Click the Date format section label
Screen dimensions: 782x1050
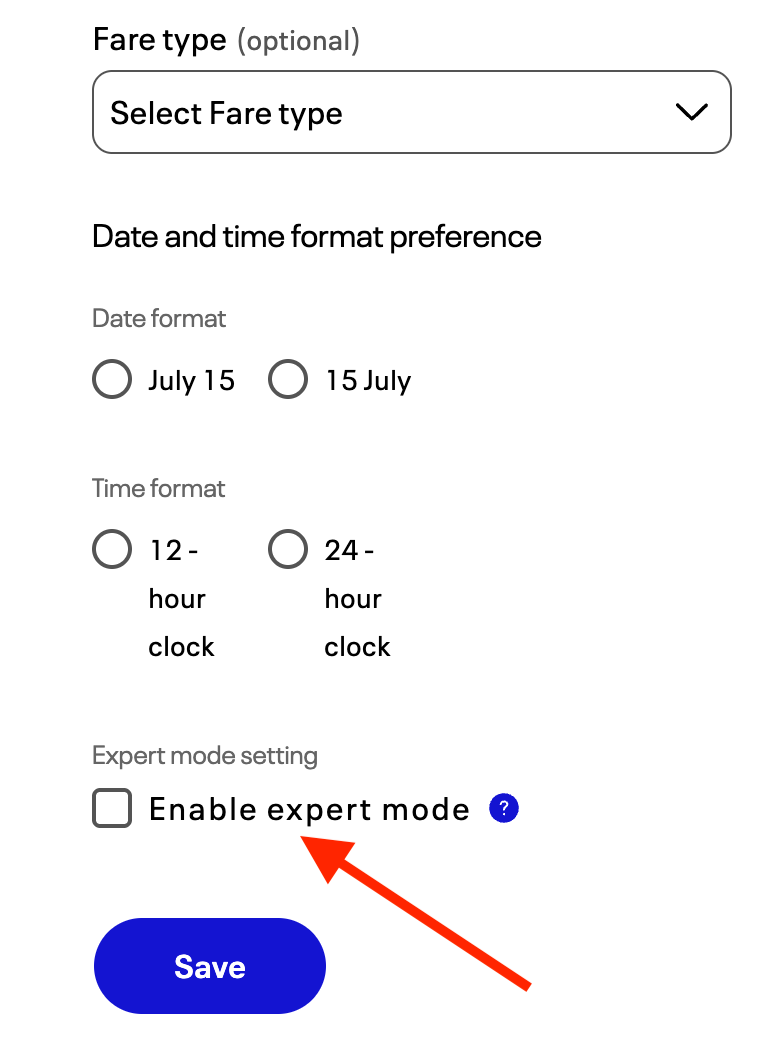point(159,318)
